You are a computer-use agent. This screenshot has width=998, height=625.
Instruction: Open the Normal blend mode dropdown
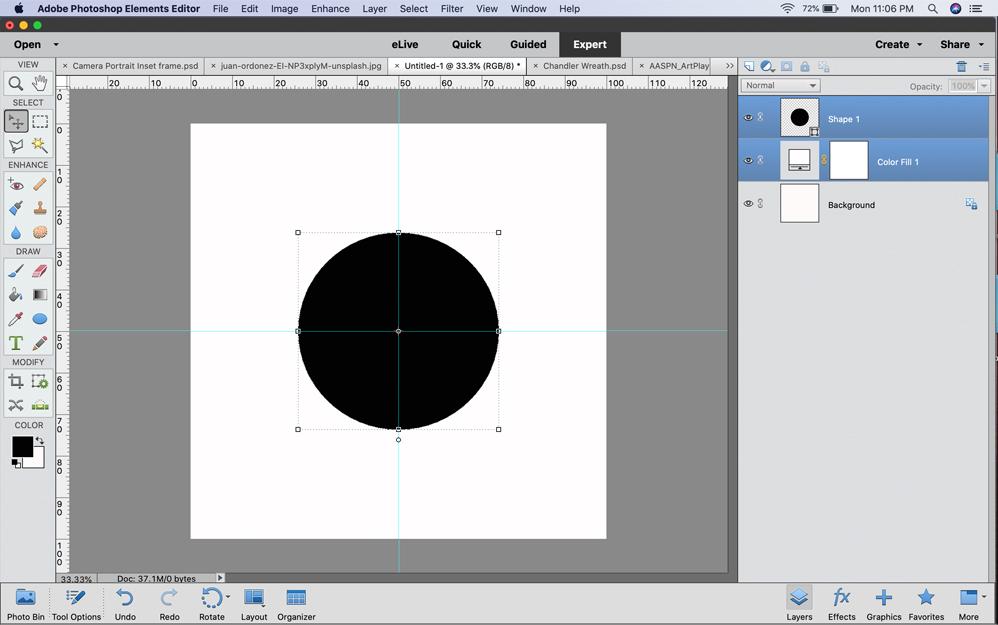(x=781, y=85)
